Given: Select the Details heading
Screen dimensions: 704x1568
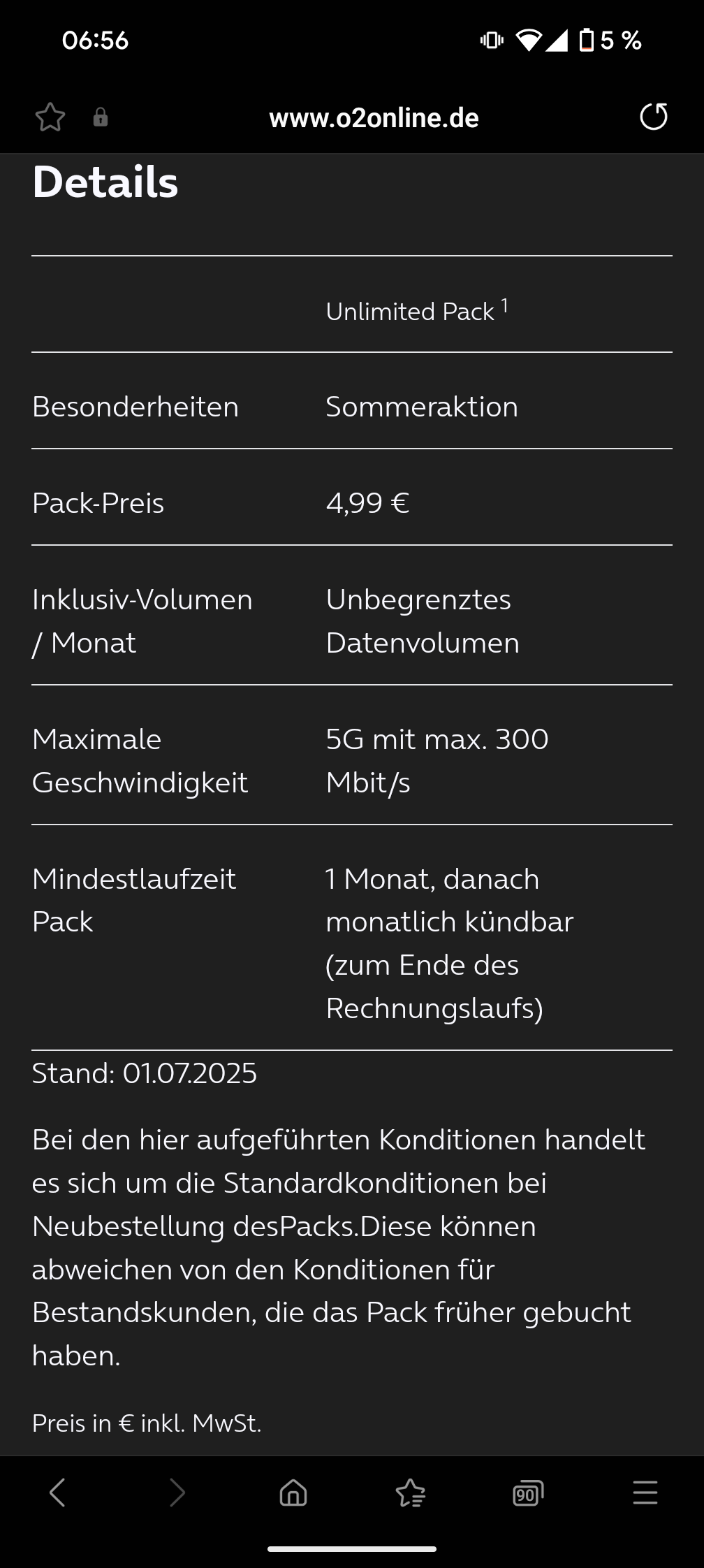Looking at the screenshot, I should pos(105,182).
